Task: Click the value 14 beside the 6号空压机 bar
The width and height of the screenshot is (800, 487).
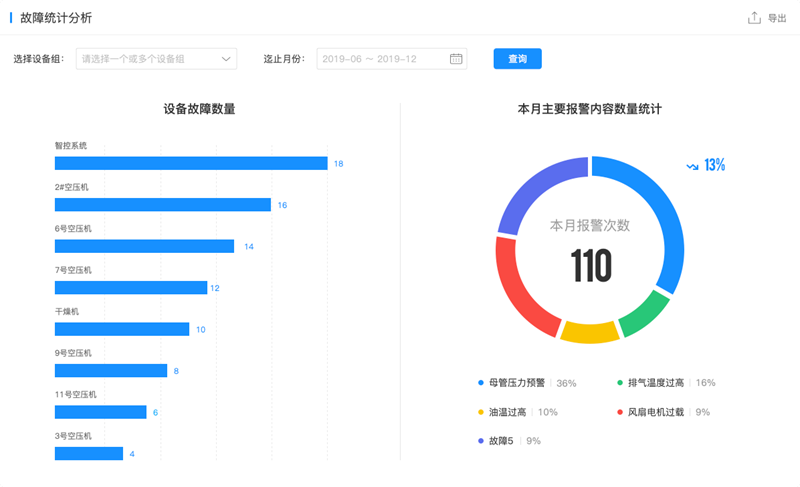Action: tap(249, 247)
